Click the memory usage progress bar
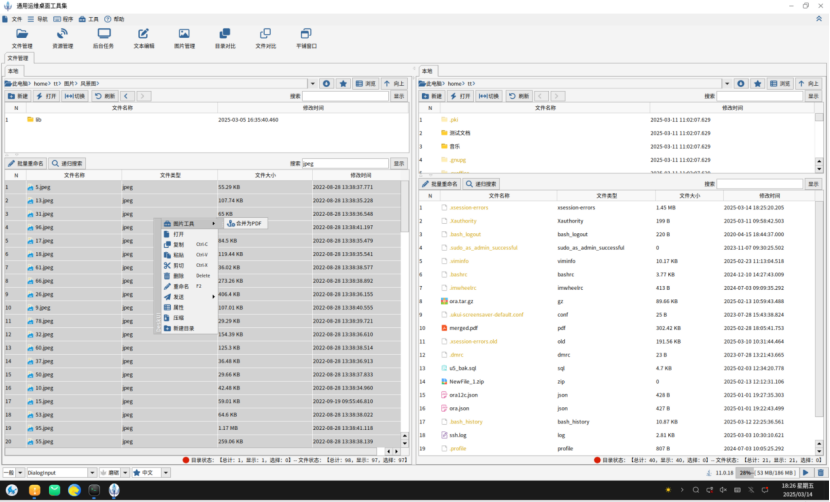 [x=767, y=473]
